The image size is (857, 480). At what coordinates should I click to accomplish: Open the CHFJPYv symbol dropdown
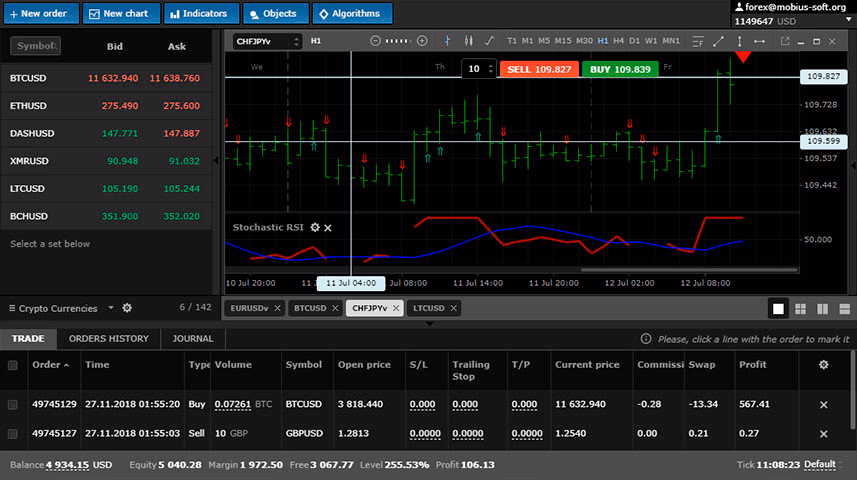[267, 41]
